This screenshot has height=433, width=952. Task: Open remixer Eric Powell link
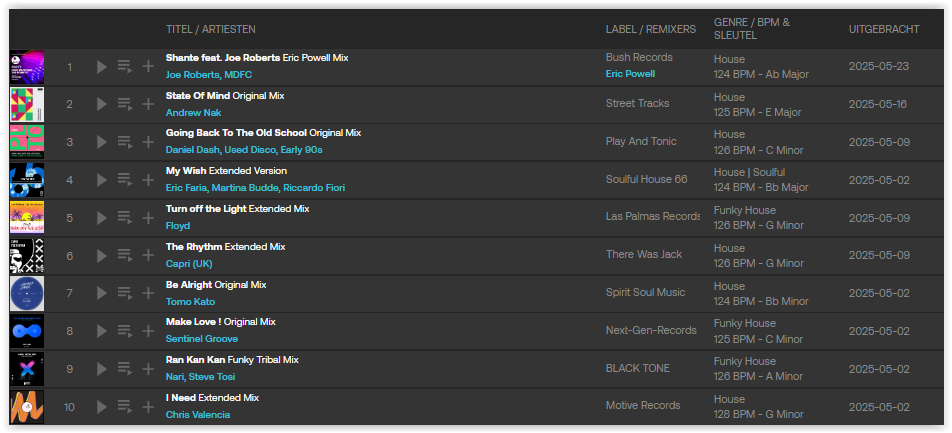click(x=630, y=73)
